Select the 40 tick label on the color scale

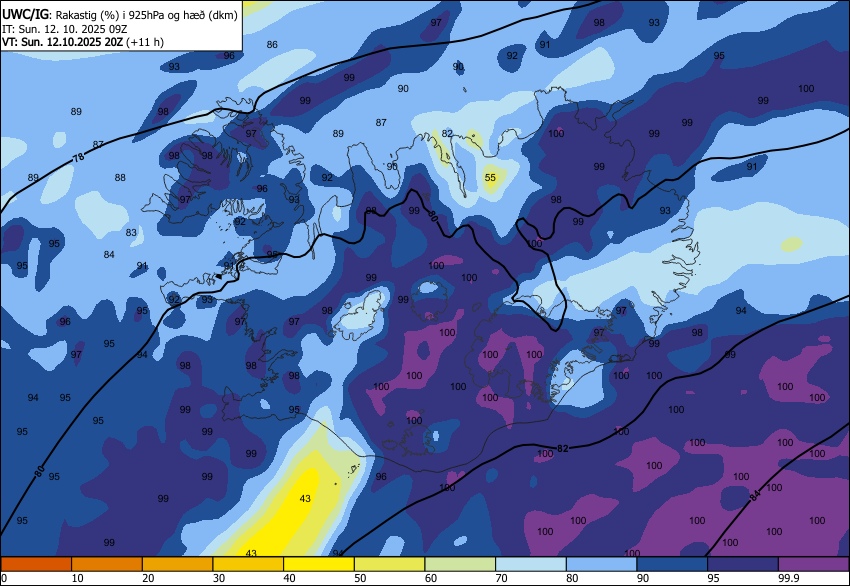point(290,578)
